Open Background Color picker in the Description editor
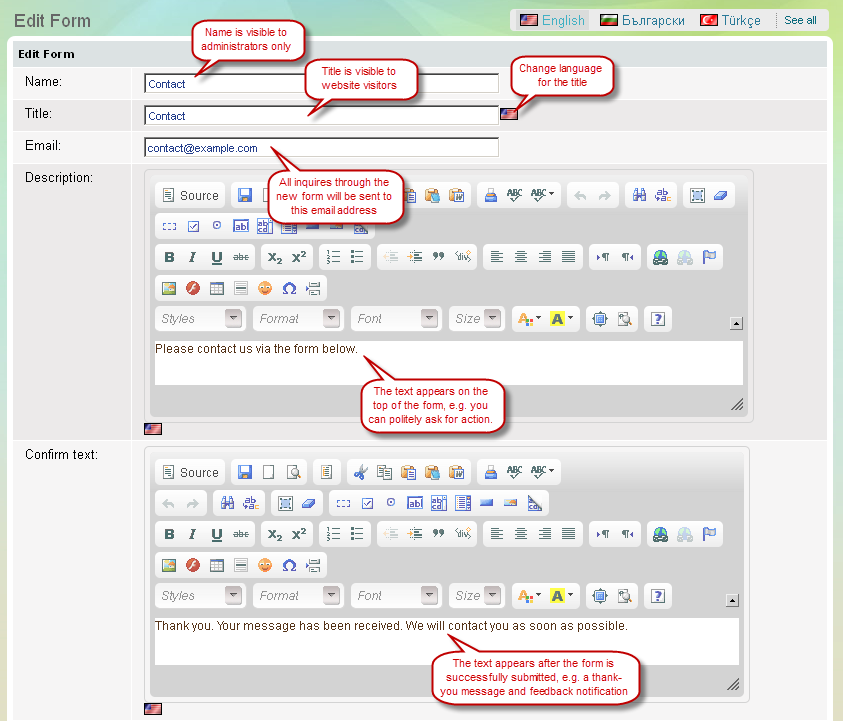Screen dimensions: 843x722 click(x=562, y=319)
